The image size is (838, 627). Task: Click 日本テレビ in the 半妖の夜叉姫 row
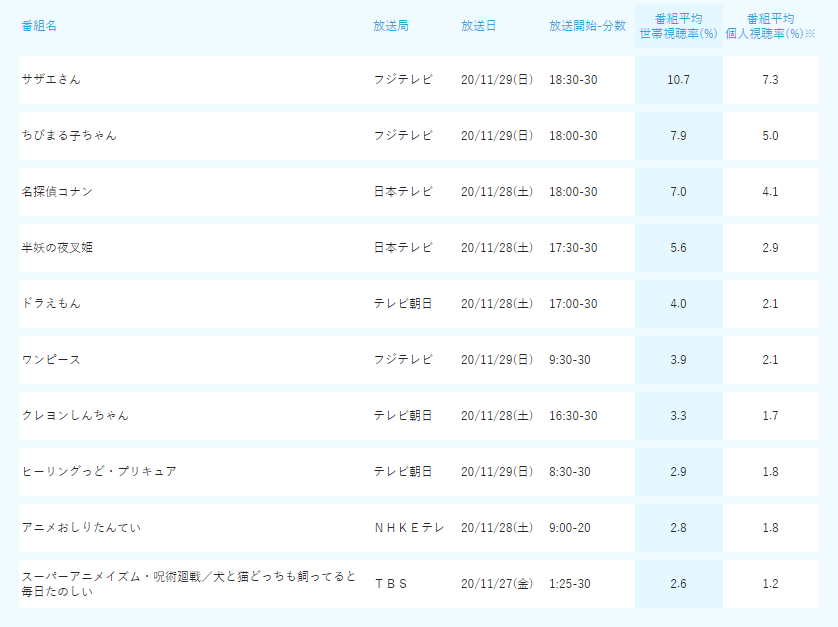pos(403,247)
